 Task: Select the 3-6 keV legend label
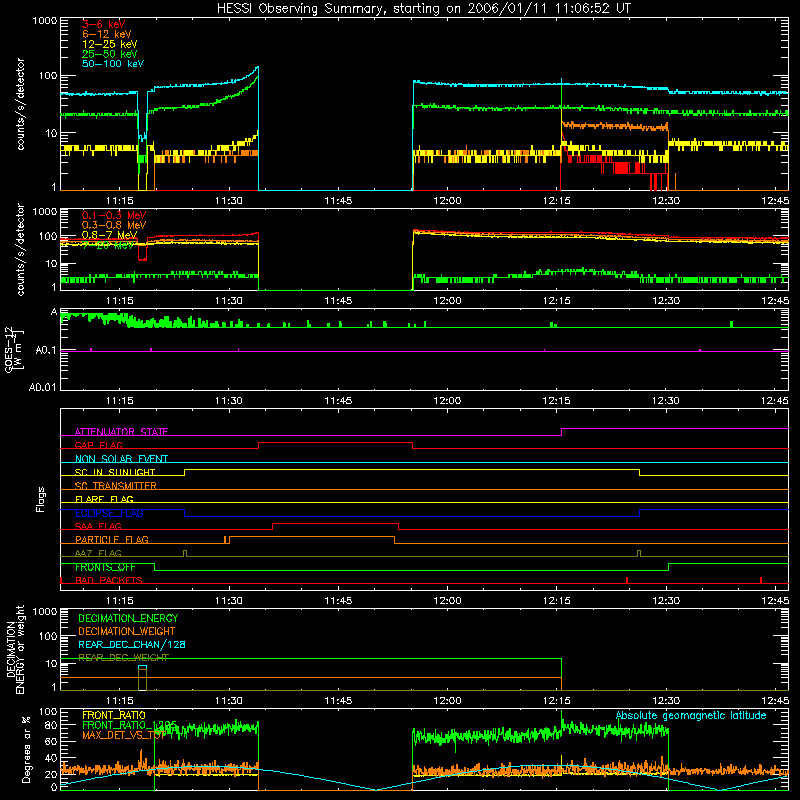point(104,24)
